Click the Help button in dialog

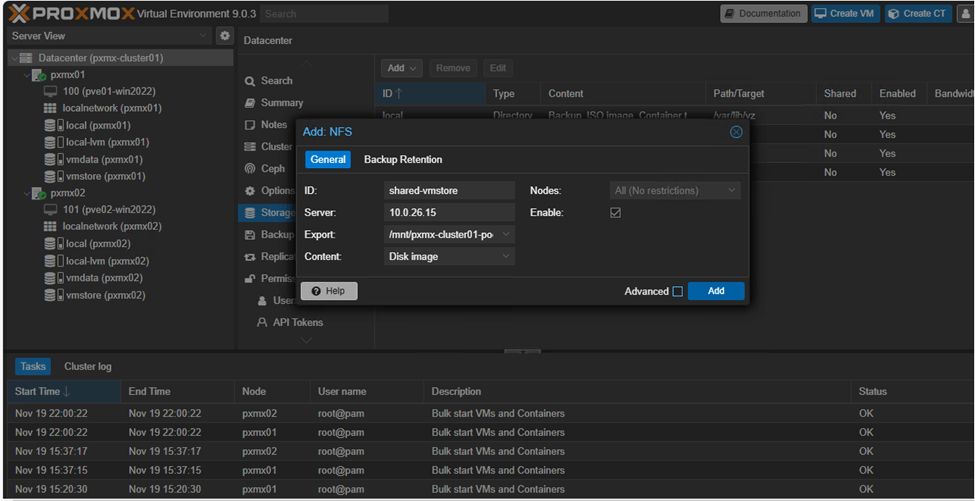(328, 291)
